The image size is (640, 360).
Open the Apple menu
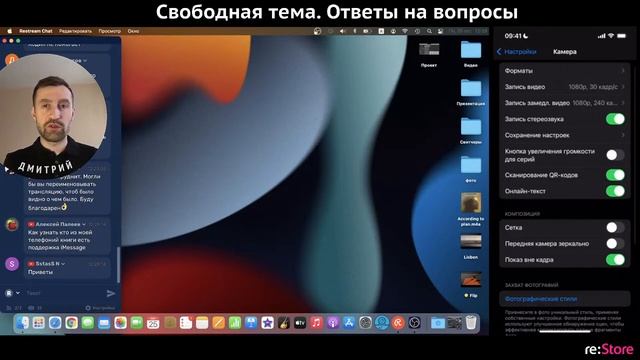(x=10, y=31)
